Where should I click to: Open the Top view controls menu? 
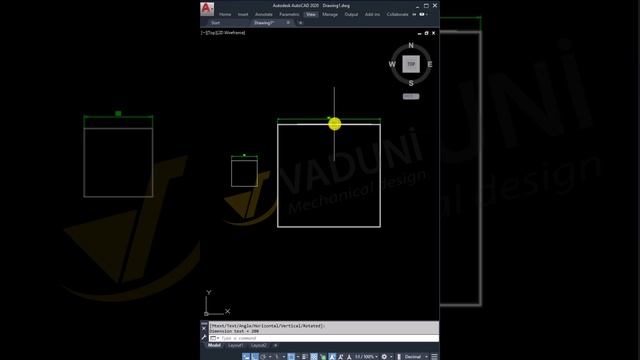click(210, 33)
